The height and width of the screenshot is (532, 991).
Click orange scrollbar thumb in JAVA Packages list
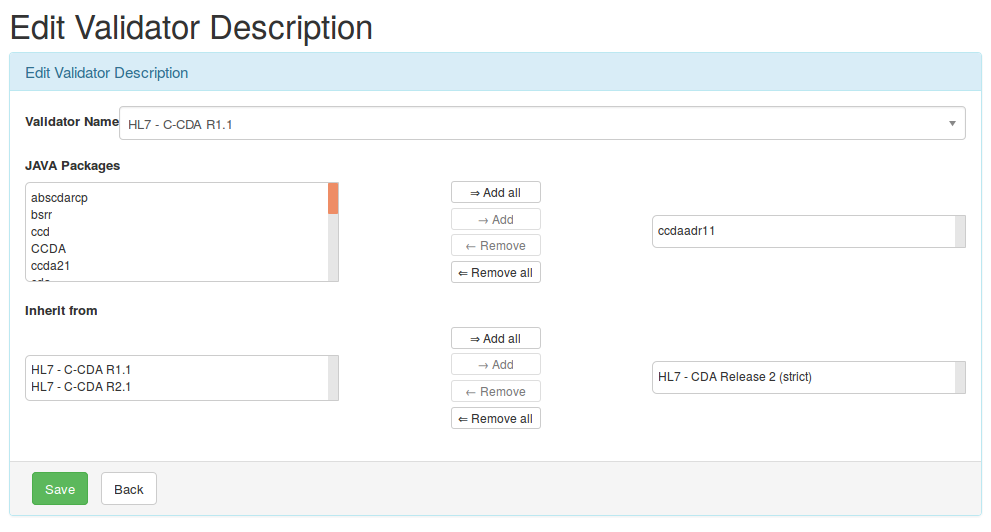333,198
